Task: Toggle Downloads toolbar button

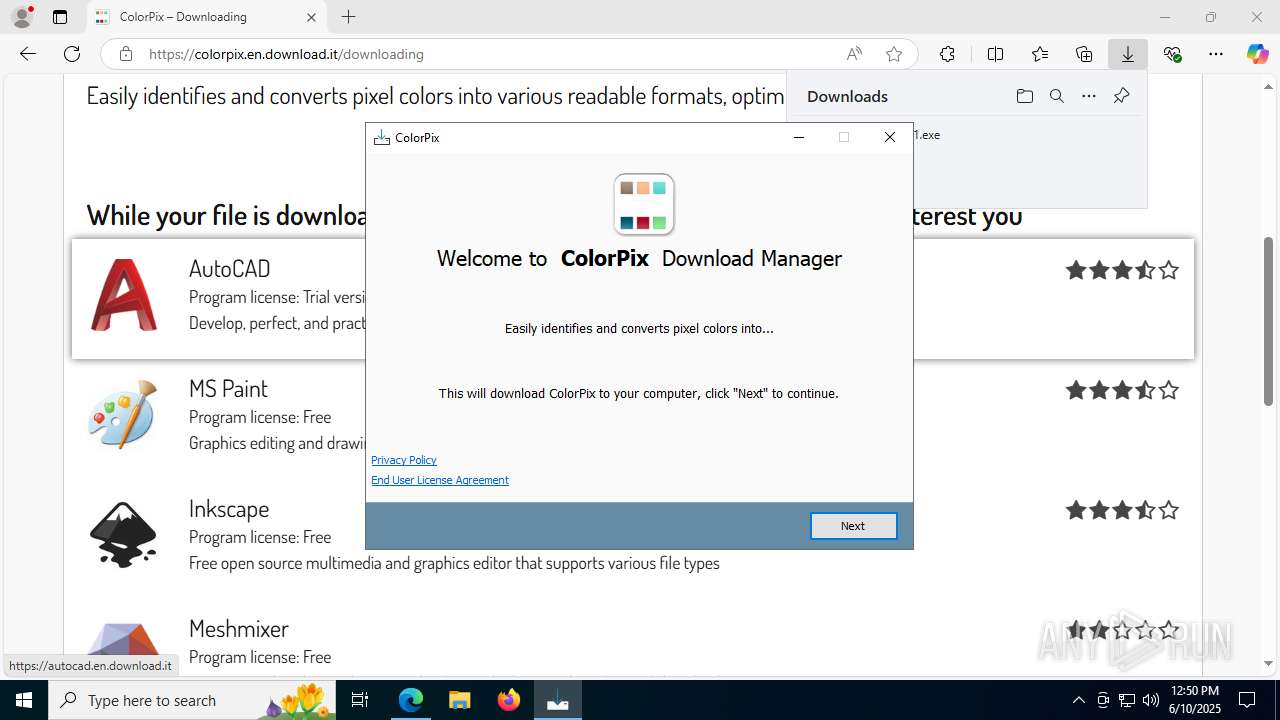Action: tap(1128, 54)
